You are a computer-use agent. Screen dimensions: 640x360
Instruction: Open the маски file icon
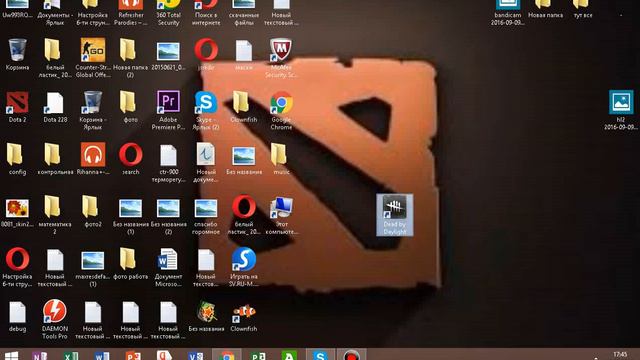coord(244,54)
